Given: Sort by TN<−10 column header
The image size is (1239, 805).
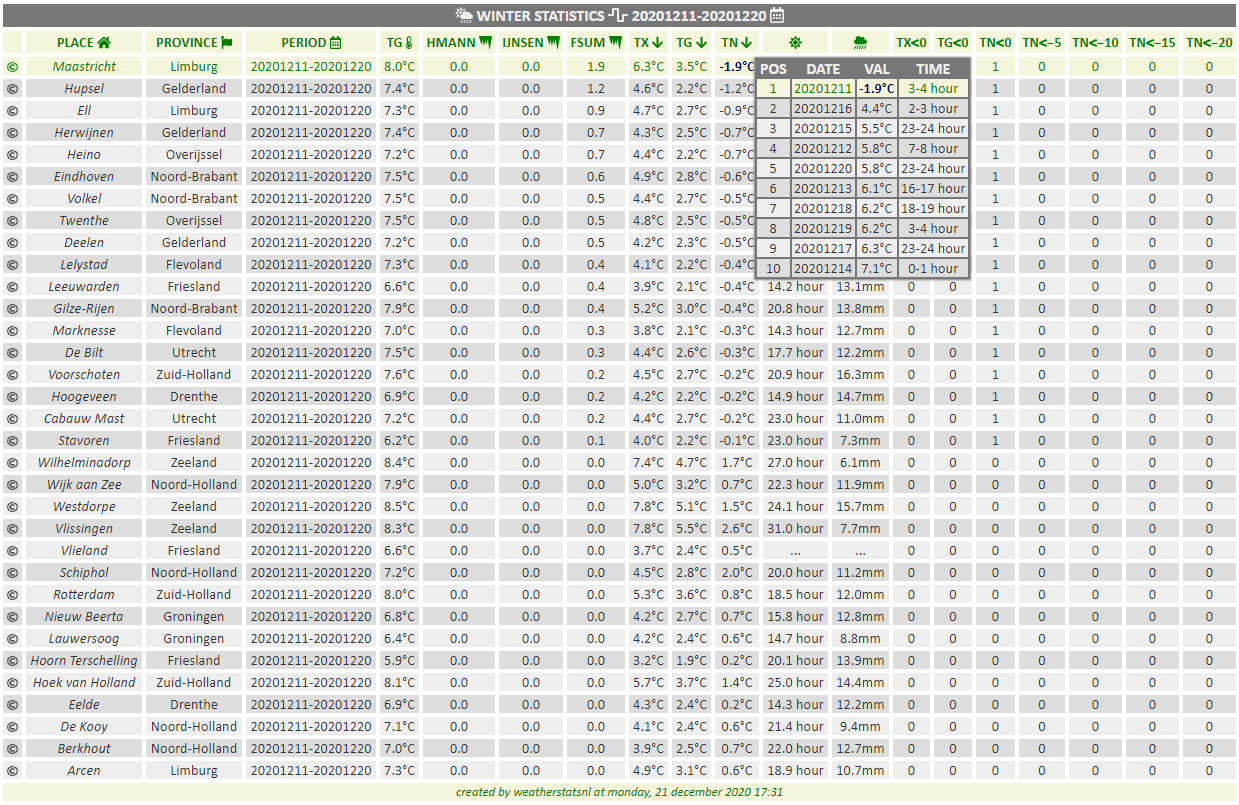Looking at the screenshot, I should 1095,43.
